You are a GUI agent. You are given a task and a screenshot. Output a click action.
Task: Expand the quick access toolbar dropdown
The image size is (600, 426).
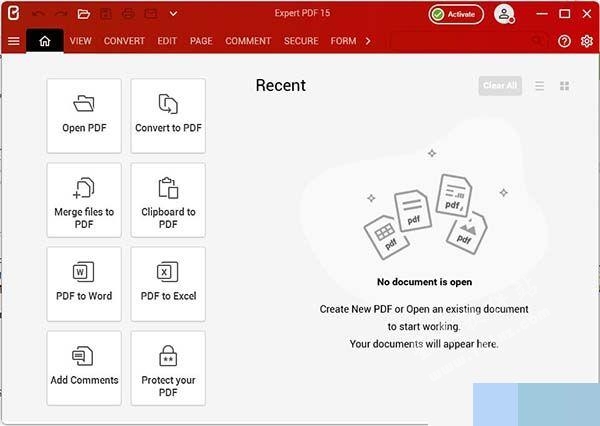pyautogui.click(x=173, y=14)
